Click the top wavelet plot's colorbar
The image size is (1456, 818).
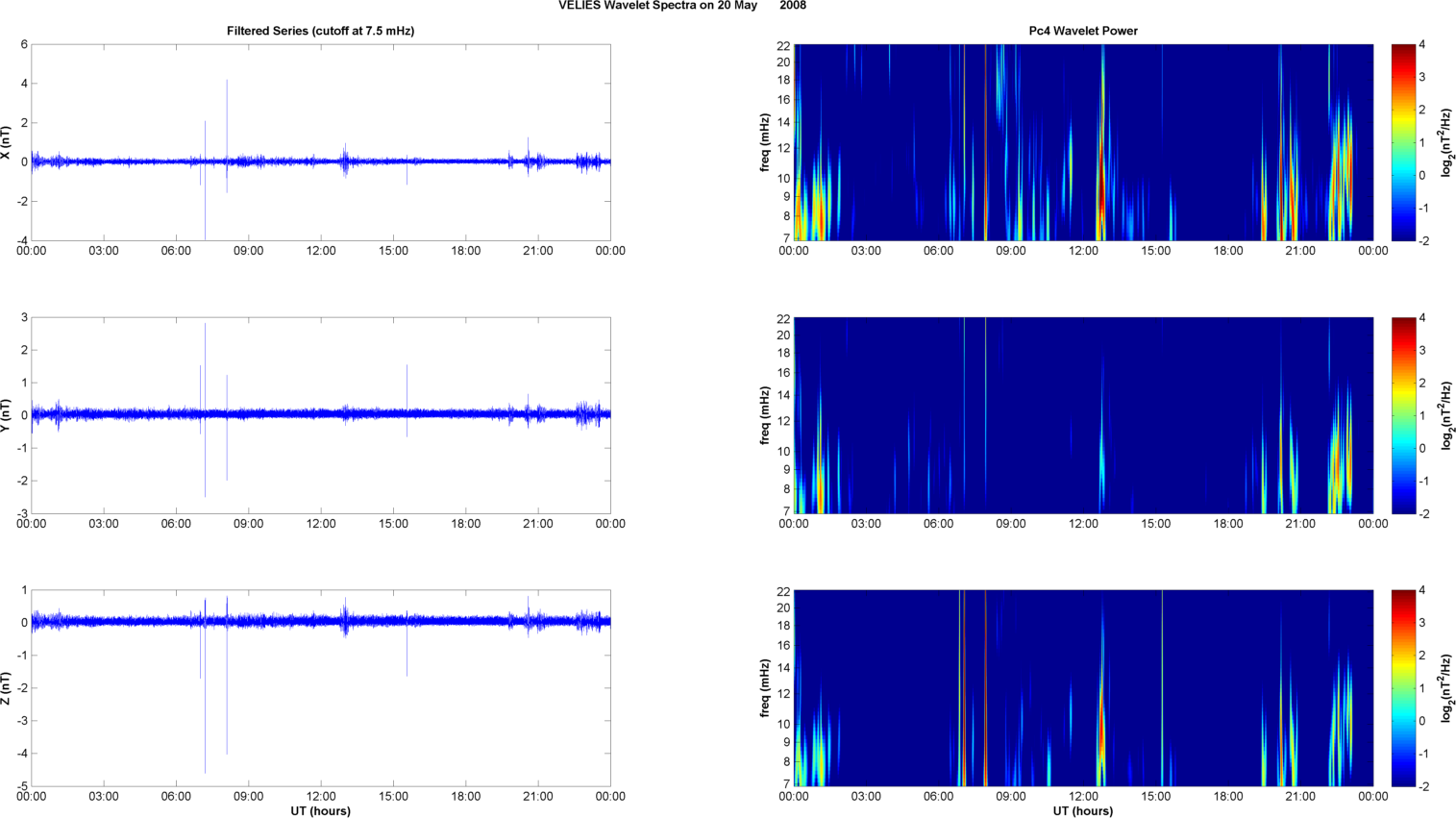tap(1403, 142)
